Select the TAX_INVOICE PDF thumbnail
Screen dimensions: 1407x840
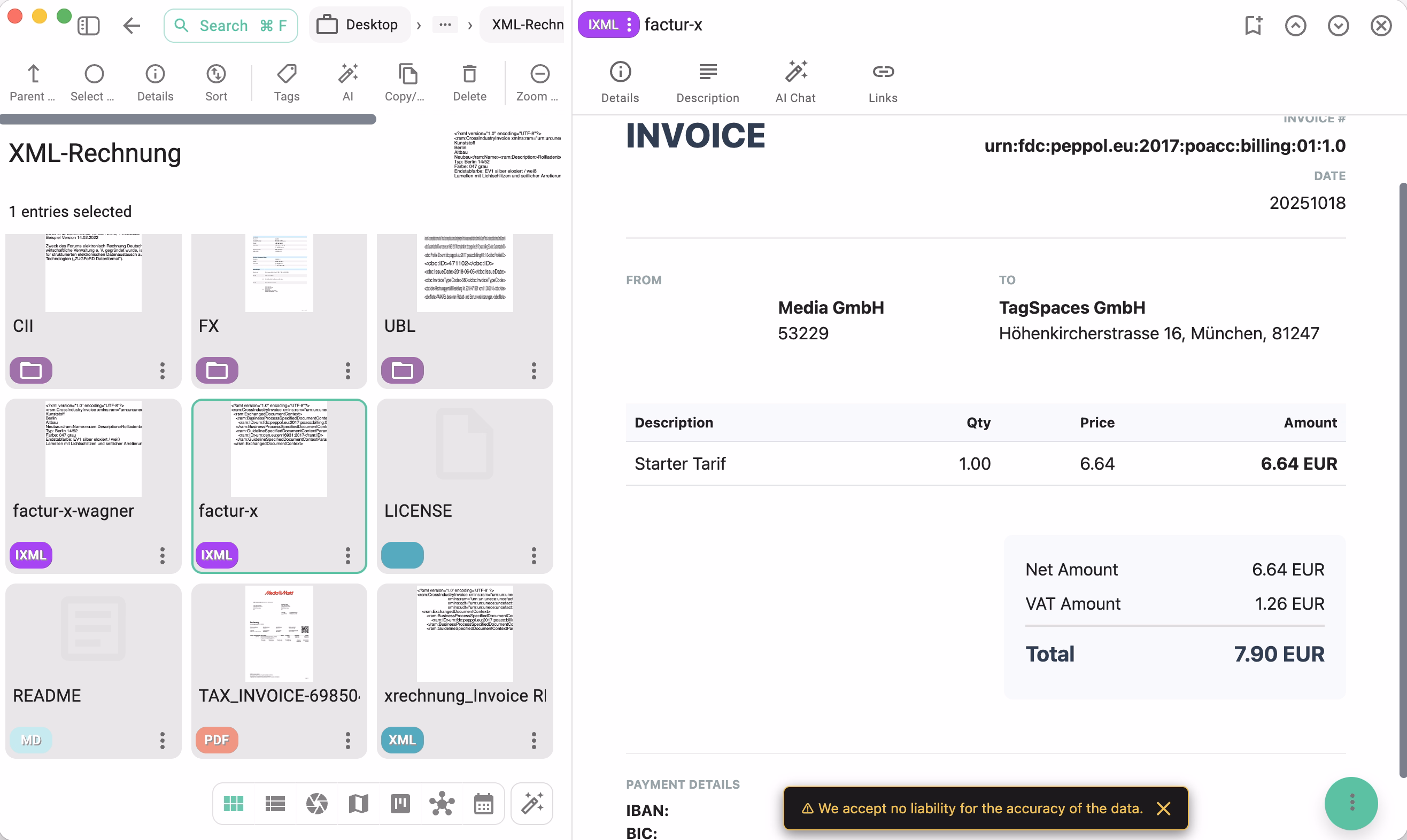tap(279, 633)
